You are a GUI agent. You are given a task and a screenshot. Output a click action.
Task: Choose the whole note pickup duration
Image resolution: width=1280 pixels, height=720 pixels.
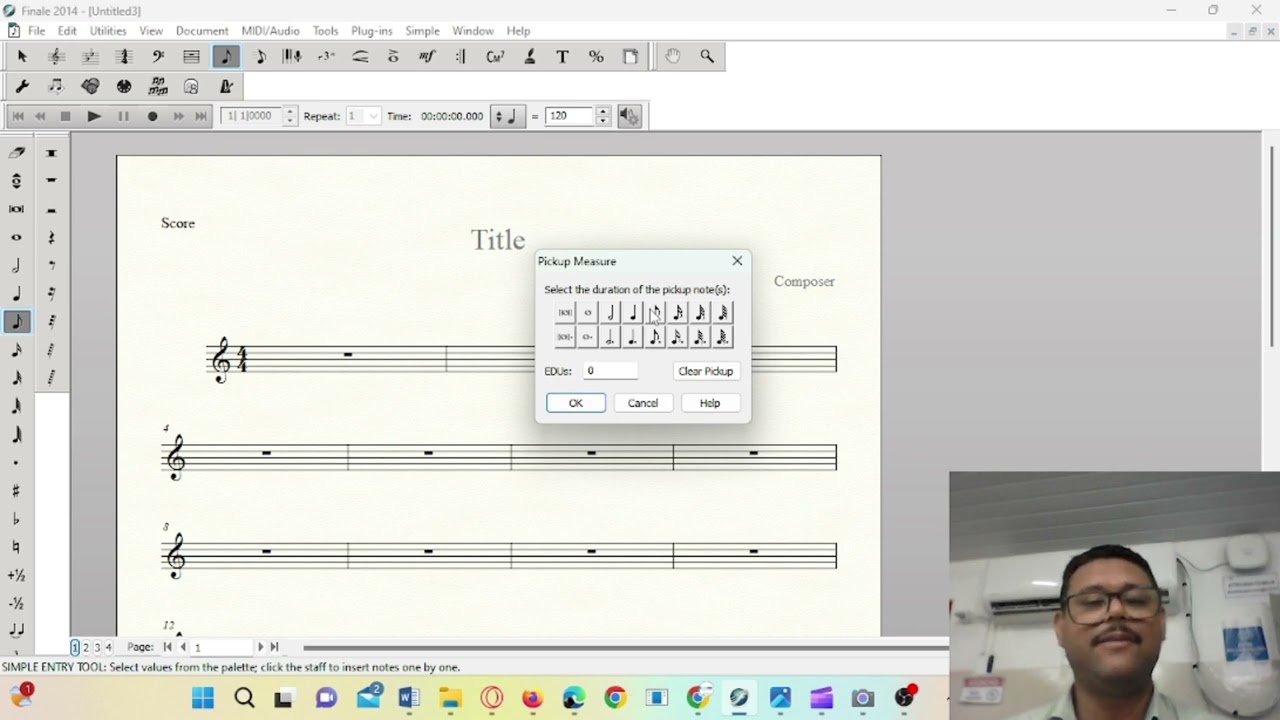(x=588, y=313)
